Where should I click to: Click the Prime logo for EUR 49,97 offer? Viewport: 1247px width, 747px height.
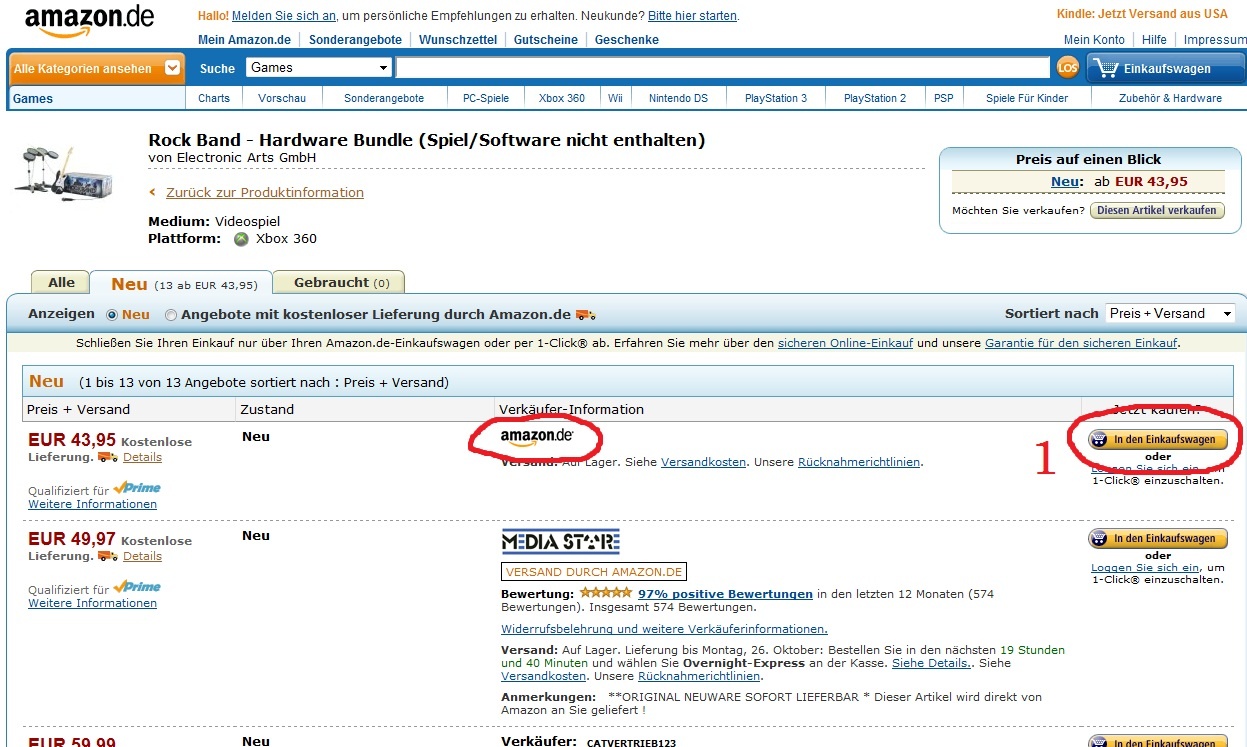137,587
